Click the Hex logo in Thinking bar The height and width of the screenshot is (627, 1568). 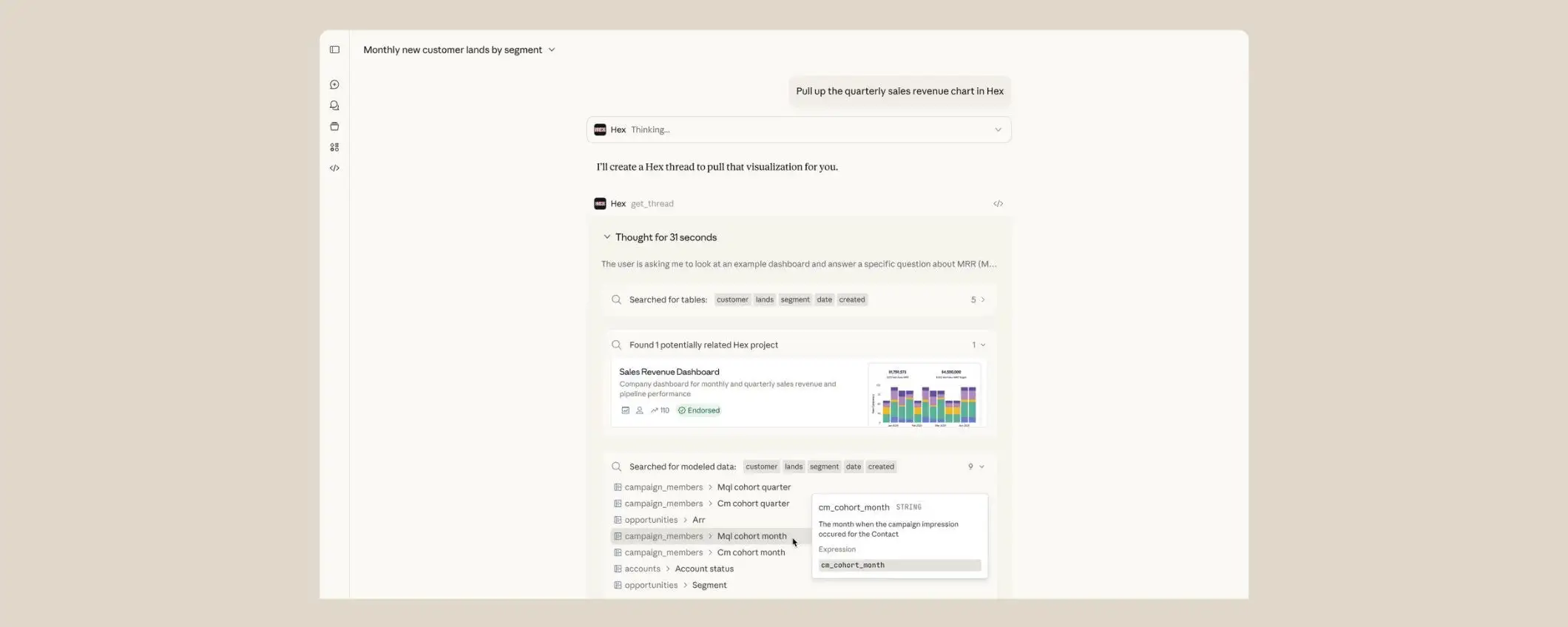coord(600,130)
